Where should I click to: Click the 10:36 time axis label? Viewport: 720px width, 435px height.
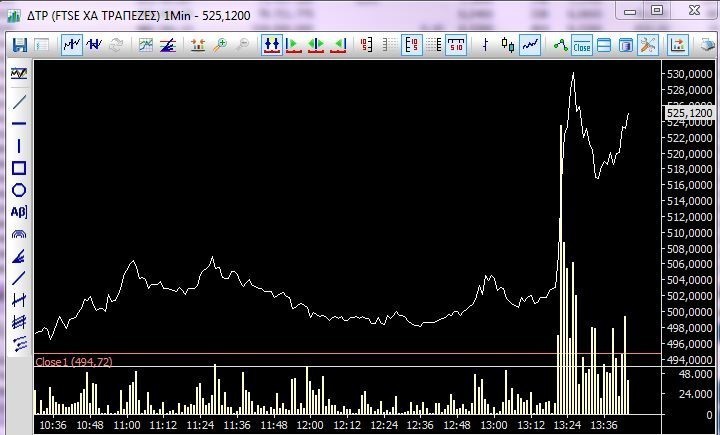(x=53, y=425)
